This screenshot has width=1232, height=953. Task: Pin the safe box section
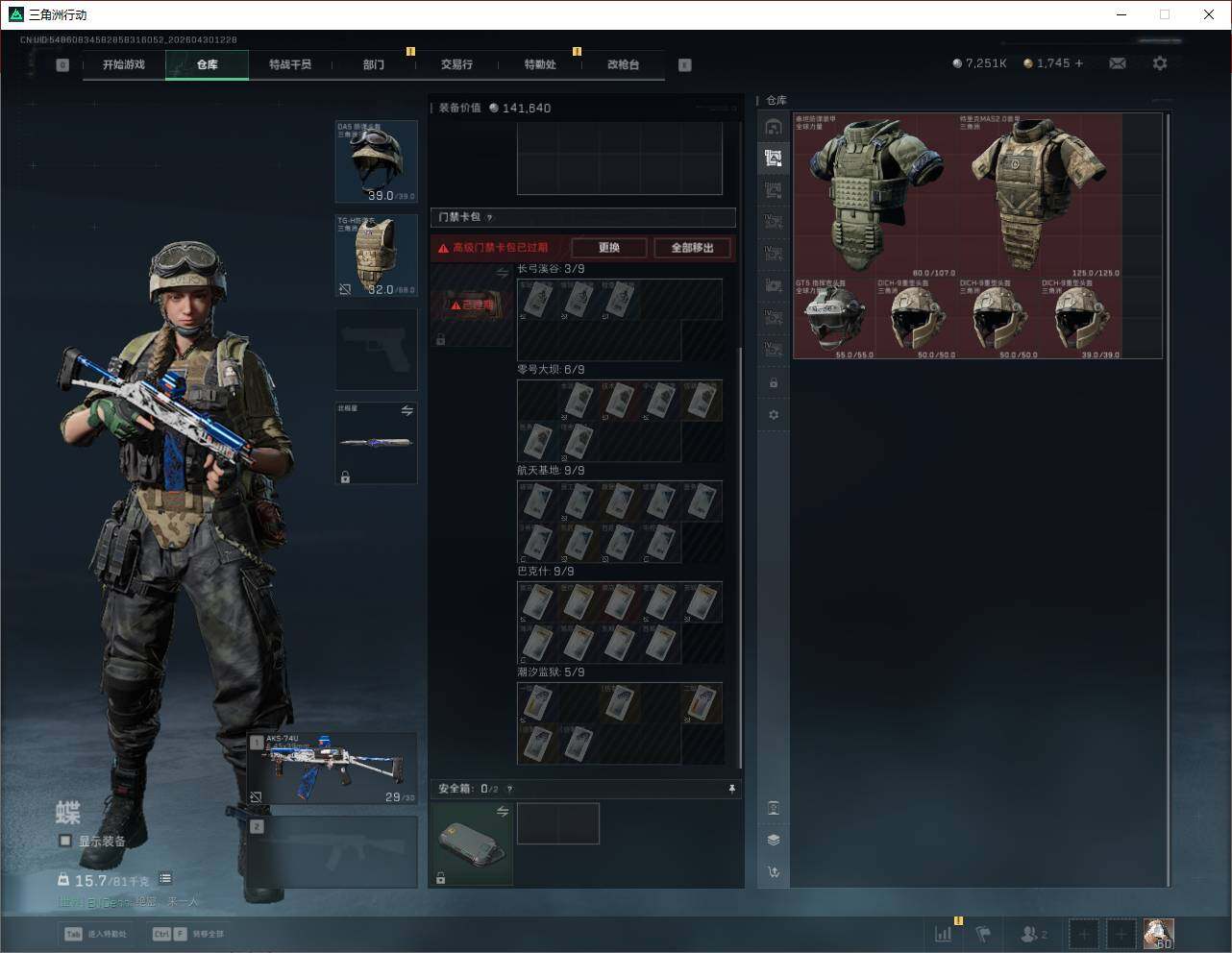pyautogui.click(x=732, y=789)
